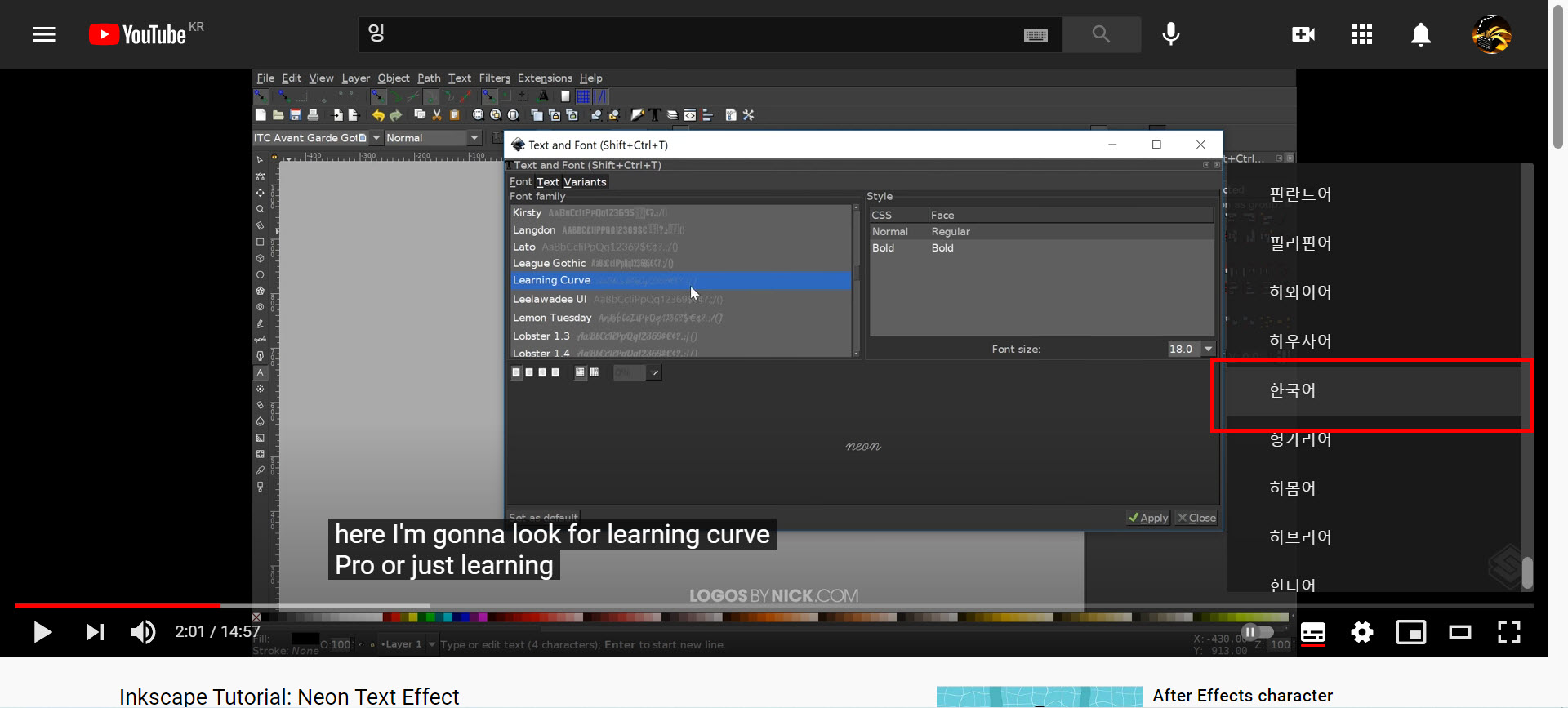Open the on-screen keyboard in search box
The height and width of the screenshot is (708, 1568).
point(1036,35)
